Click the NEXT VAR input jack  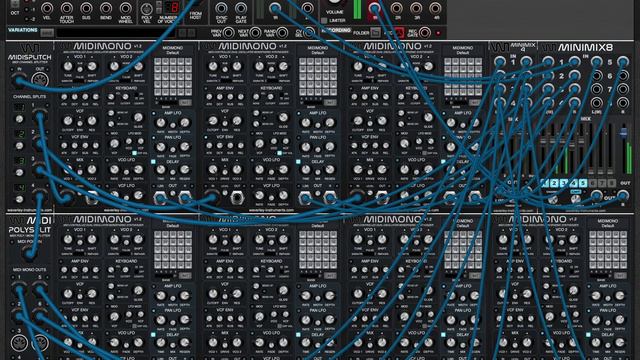(x=256, y=32)
